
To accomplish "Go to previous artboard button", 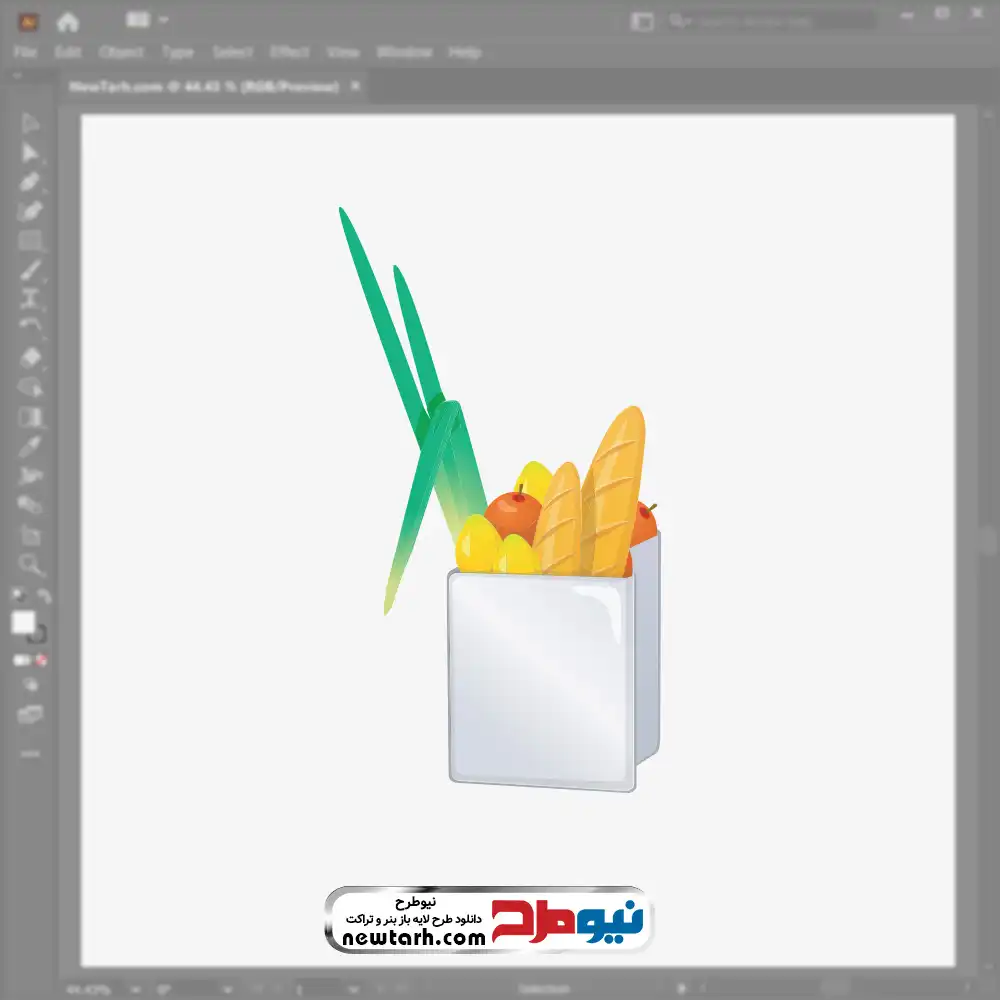I will tap(278, 990).
